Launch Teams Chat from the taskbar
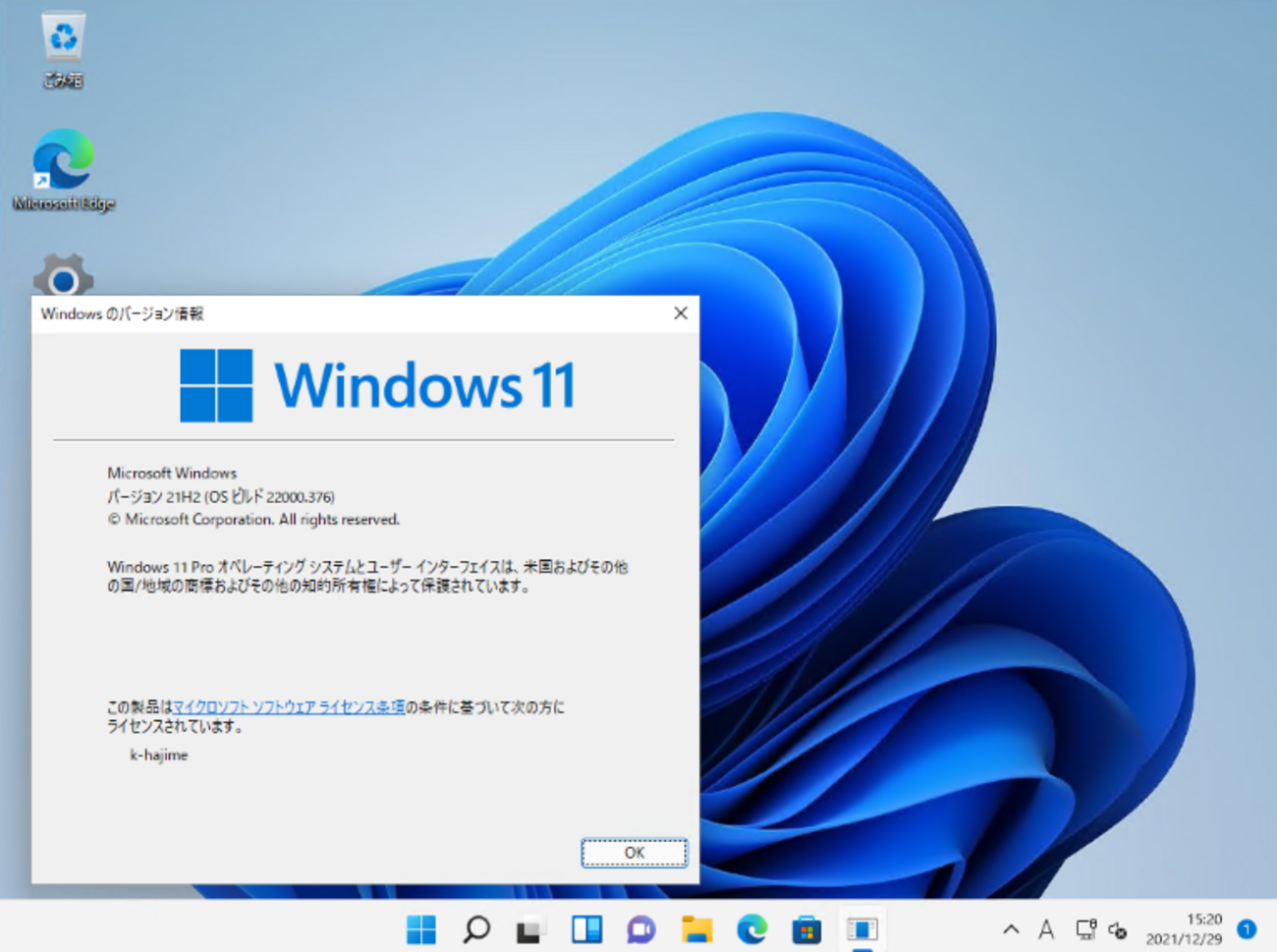Viewport: 1277px width, 952px height. point(641,928)
